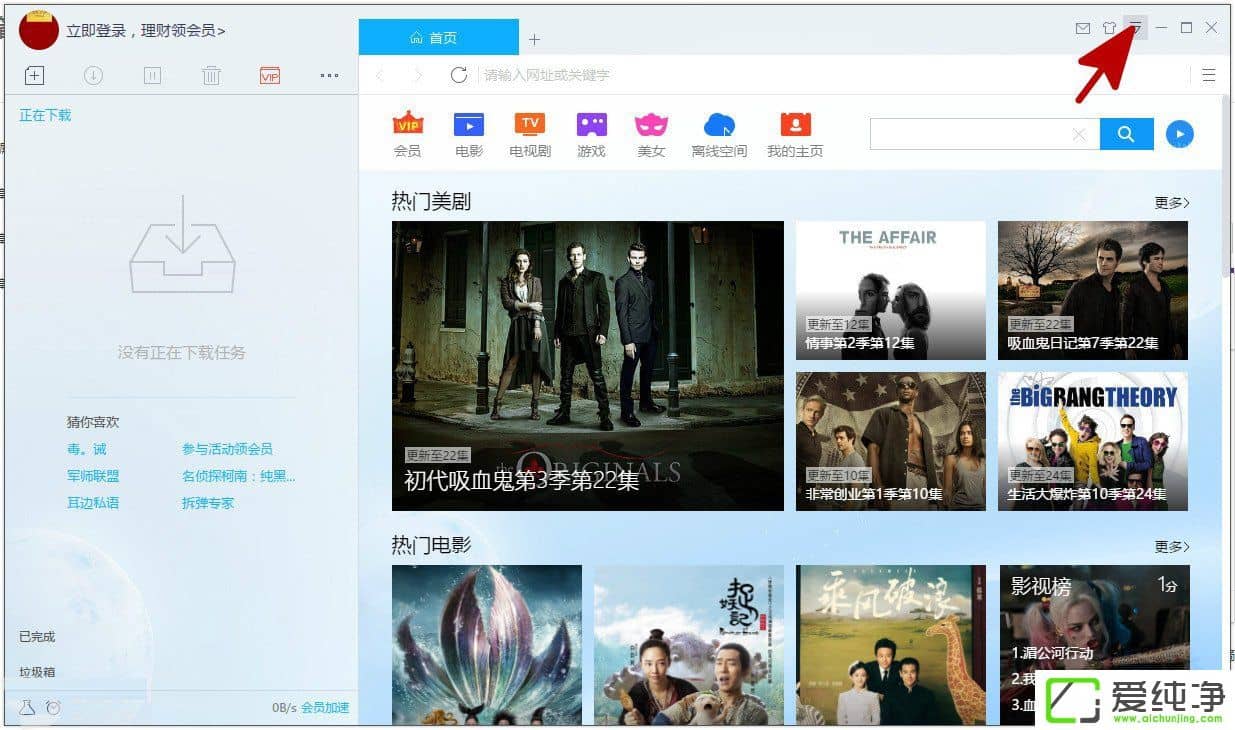The height and width of the screenshot is (730, 1235).
Task: Open the skin shirt icon in title bar
Action: click(x=1109, y=28)
